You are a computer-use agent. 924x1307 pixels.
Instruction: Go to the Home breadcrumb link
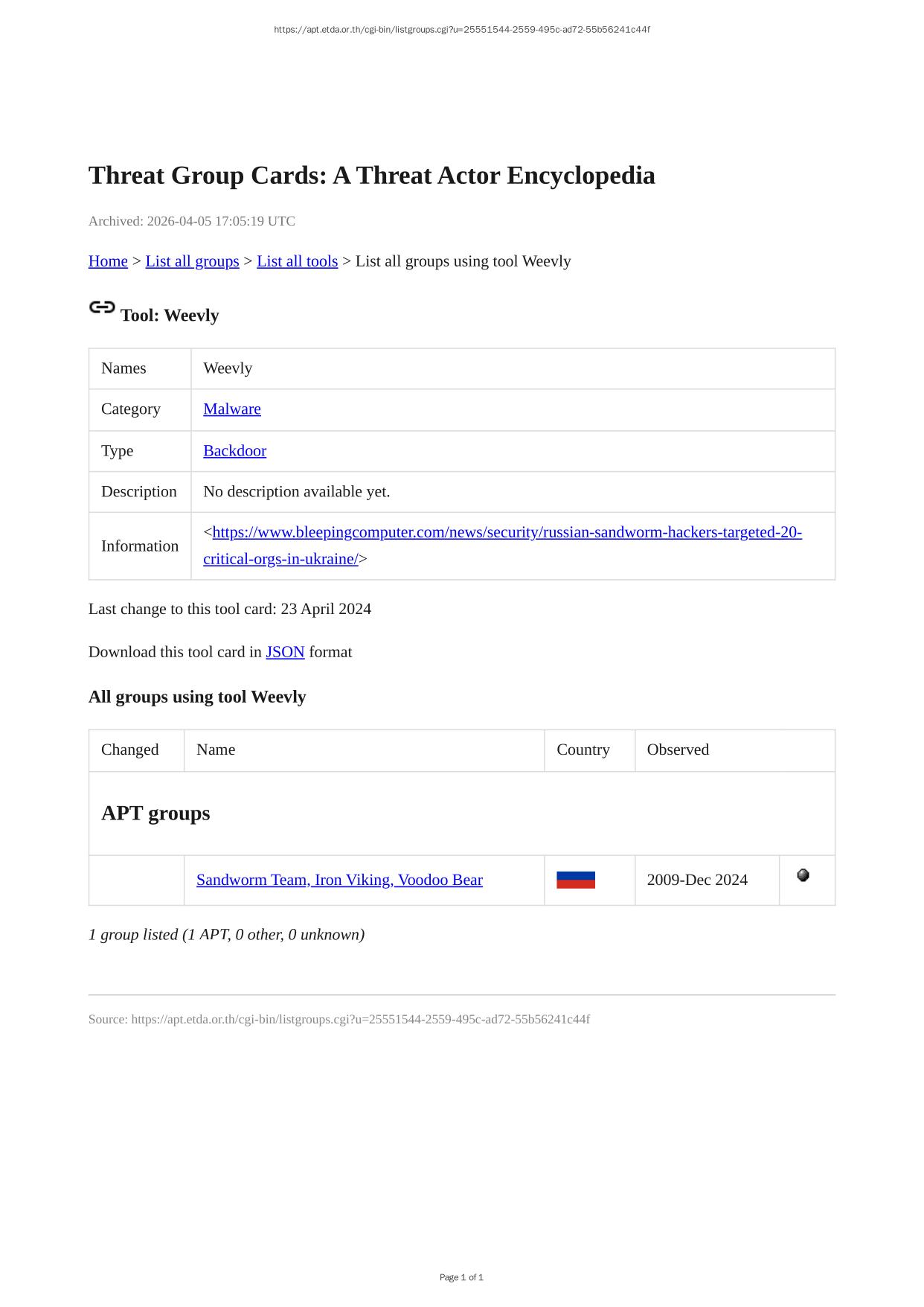pyautogui.click(x=108, y=261)
